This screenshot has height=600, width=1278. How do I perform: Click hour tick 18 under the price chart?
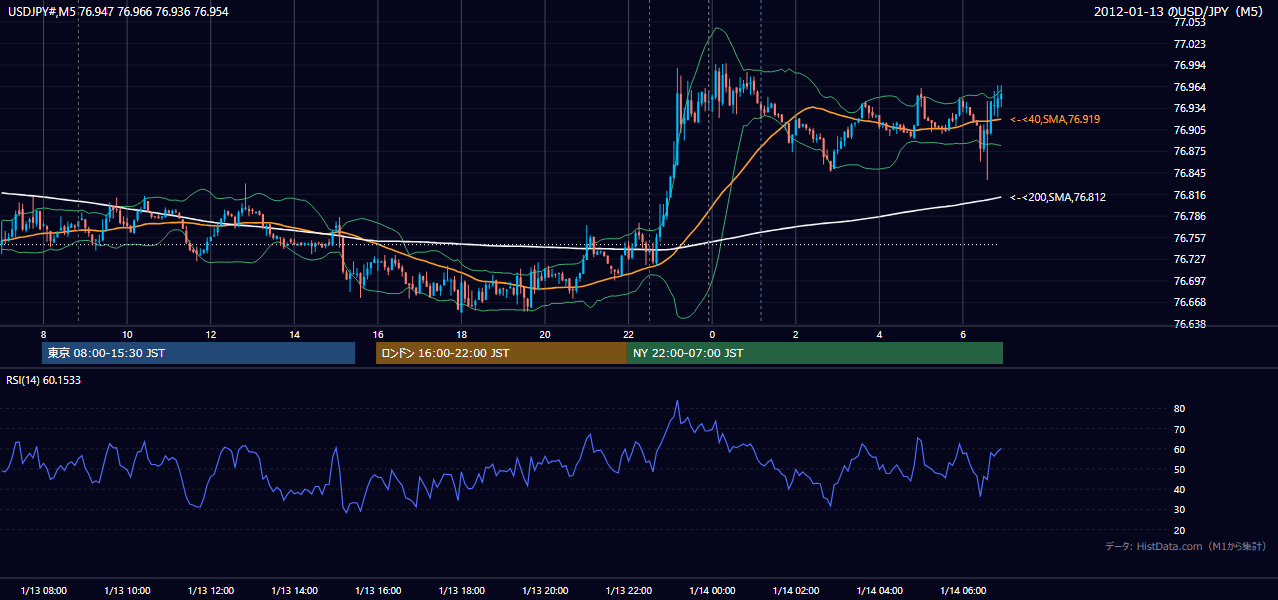point(461,334)
